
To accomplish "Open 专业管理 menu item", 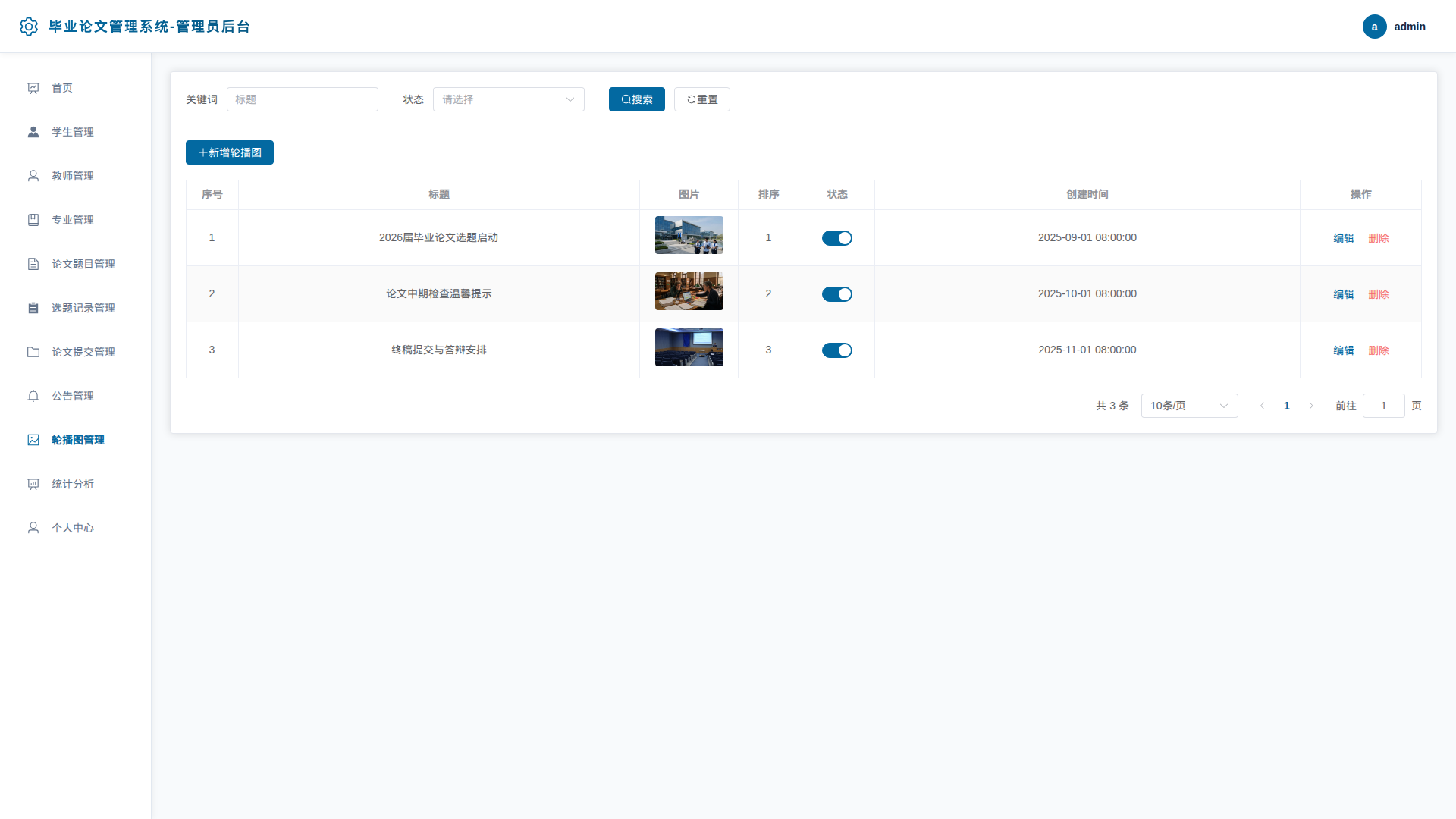I will click(x=75, y=220).
